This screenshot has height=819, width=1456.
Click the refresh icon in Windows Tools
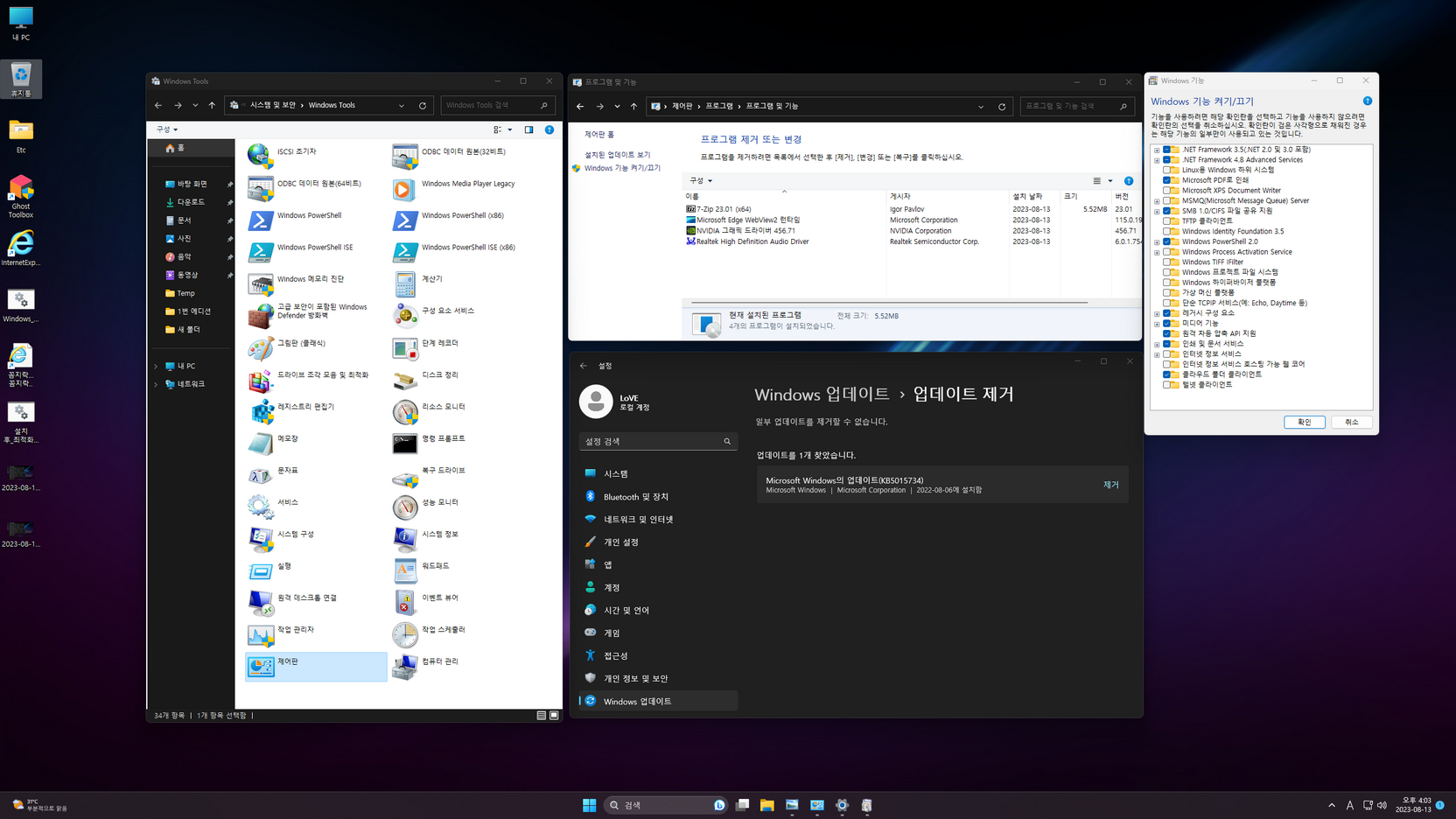[x=423, y=105]
